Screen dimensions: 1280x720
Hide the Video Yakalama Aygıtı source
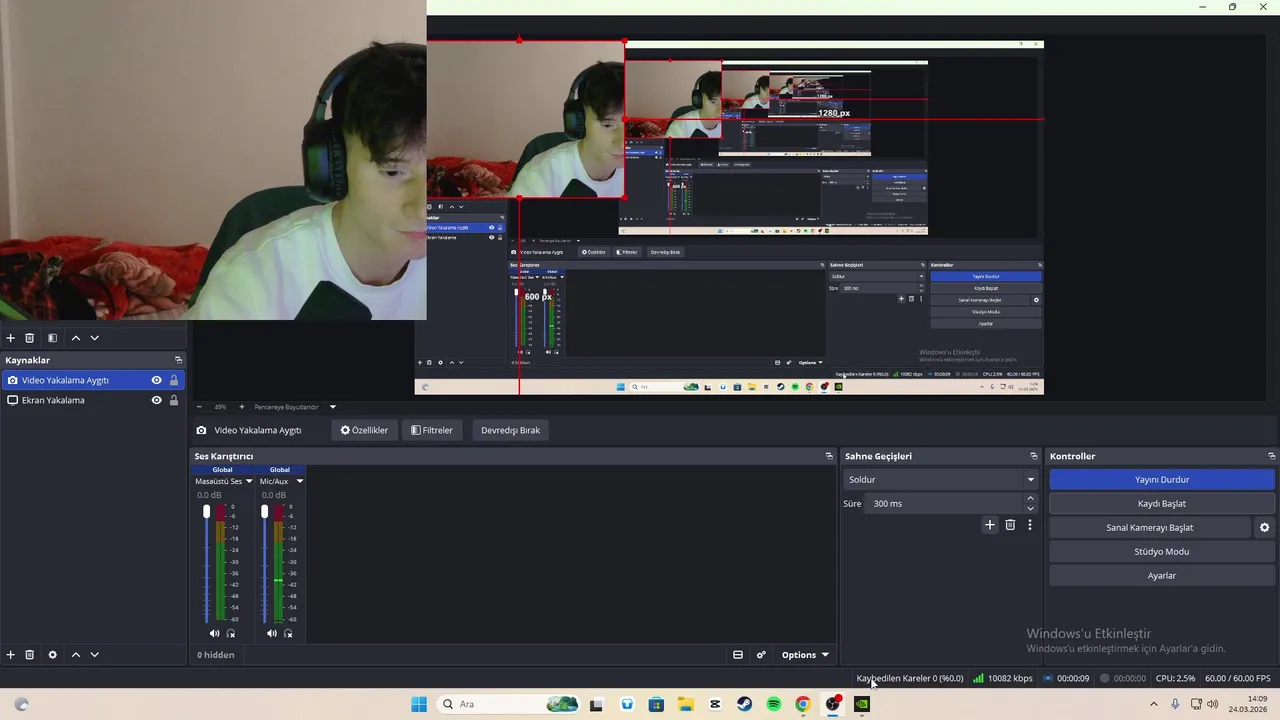[x=156, y=380]
